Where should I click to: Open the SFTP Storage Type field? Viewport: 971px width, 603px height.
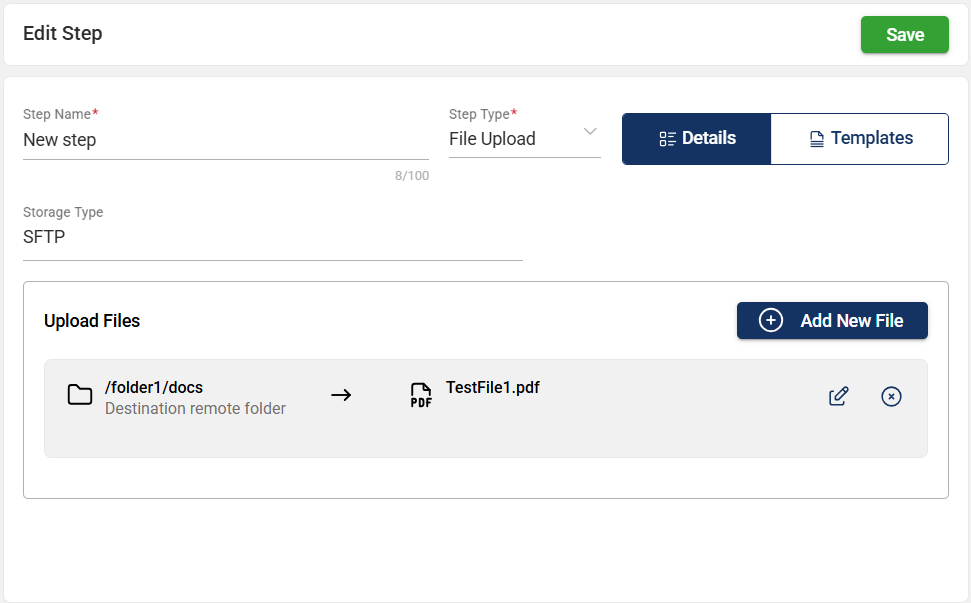(x=272, y=238)
